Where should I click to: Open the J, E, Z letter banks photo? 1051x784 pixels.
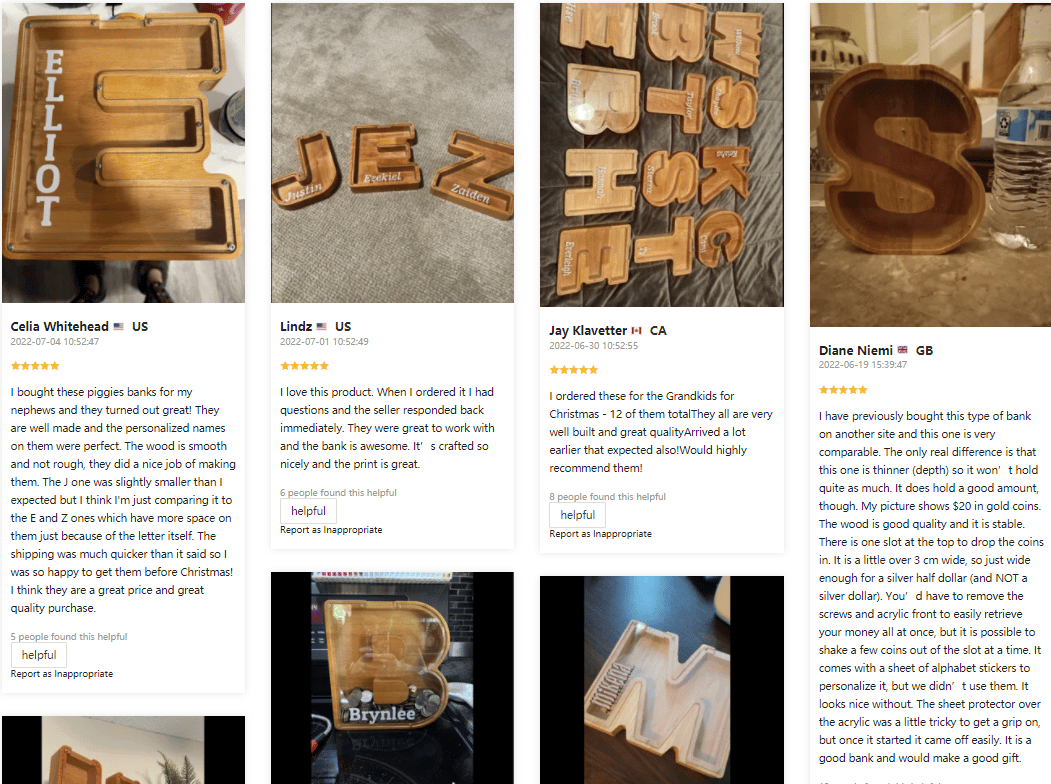pos(392,152)
